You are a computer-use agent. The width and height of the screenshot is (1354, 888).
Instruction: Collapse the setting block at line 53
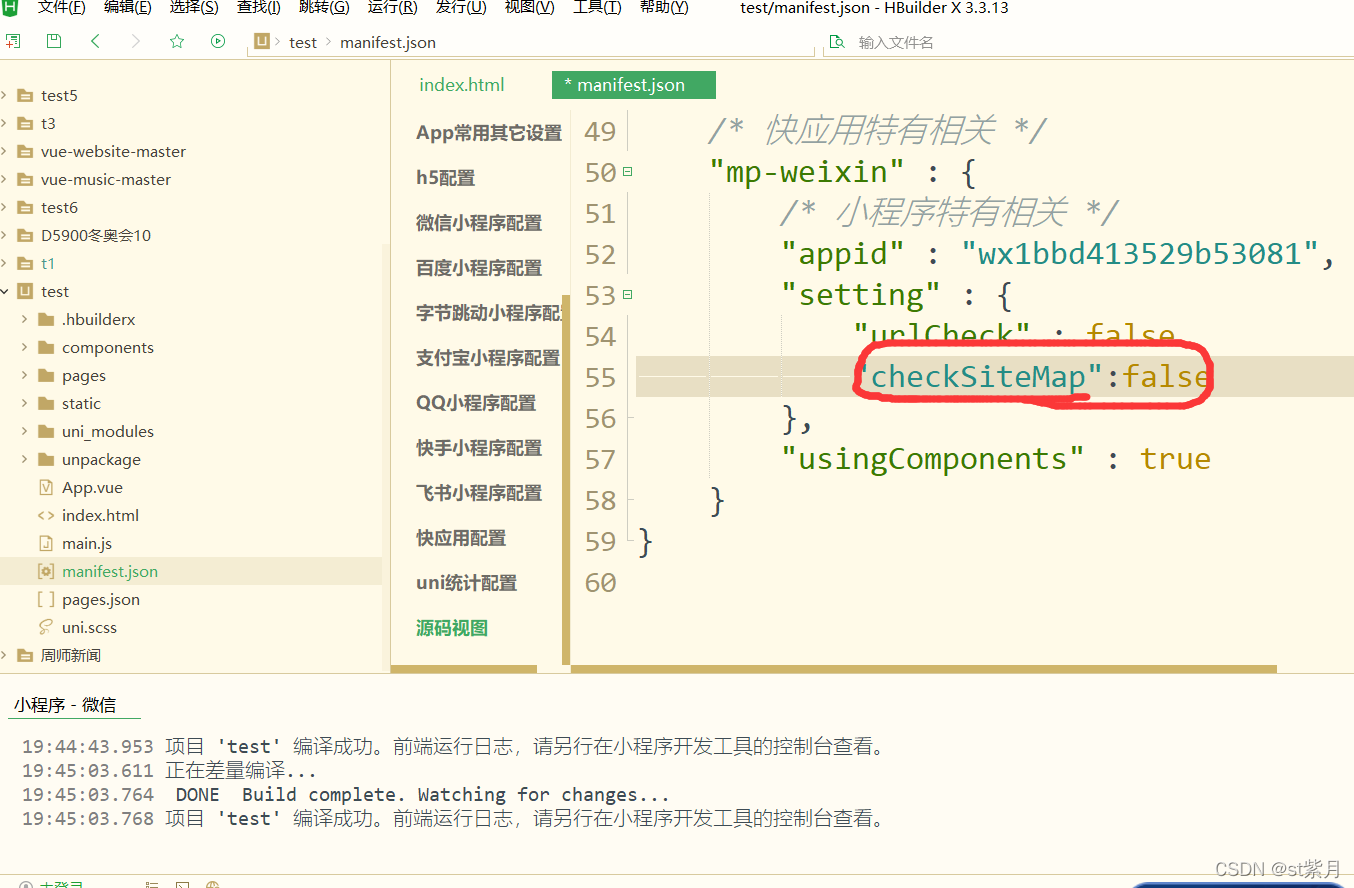pyautogui.click(x=627, y=295)
